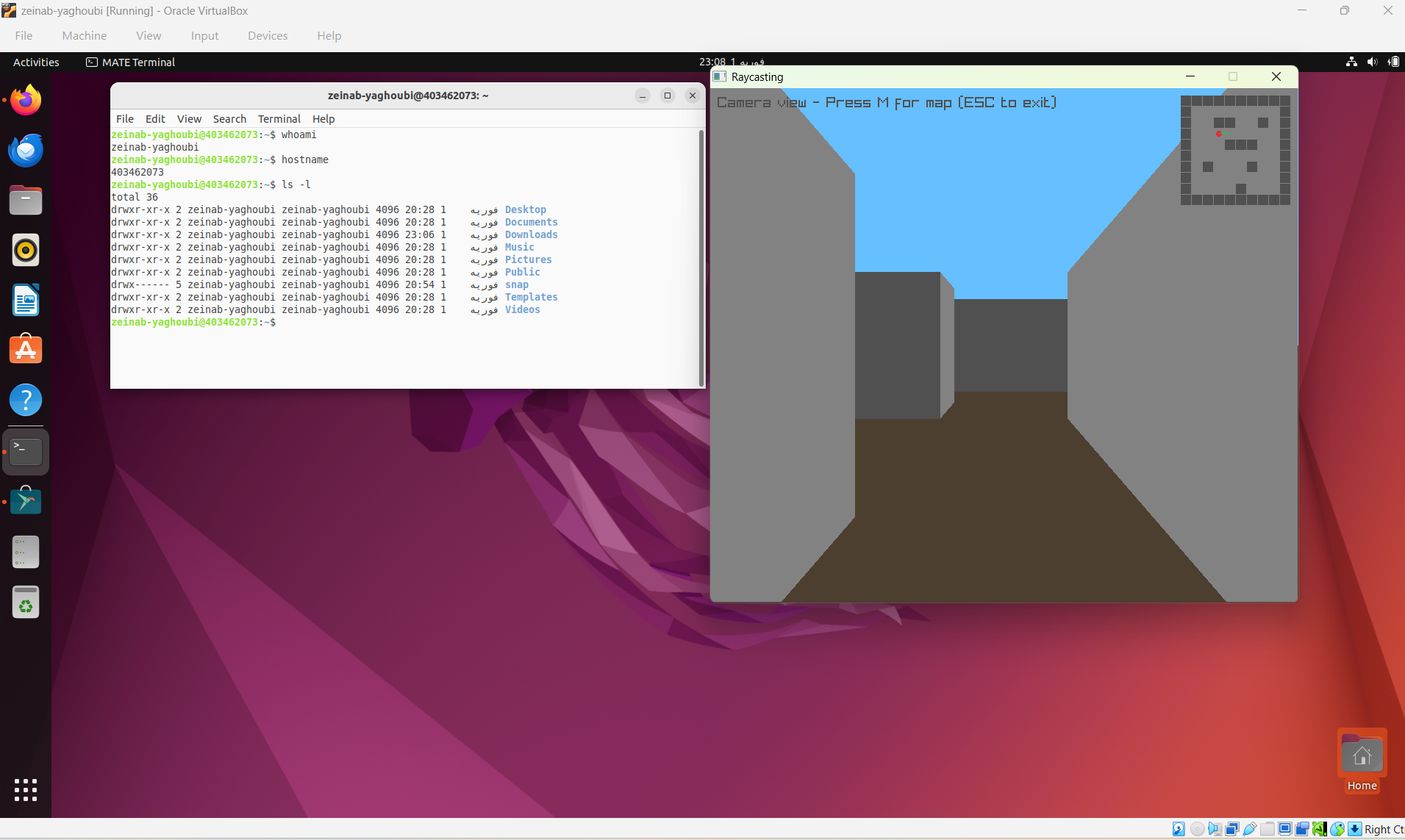
Task: Open the volume control in the system tray
Action: 1371,62
